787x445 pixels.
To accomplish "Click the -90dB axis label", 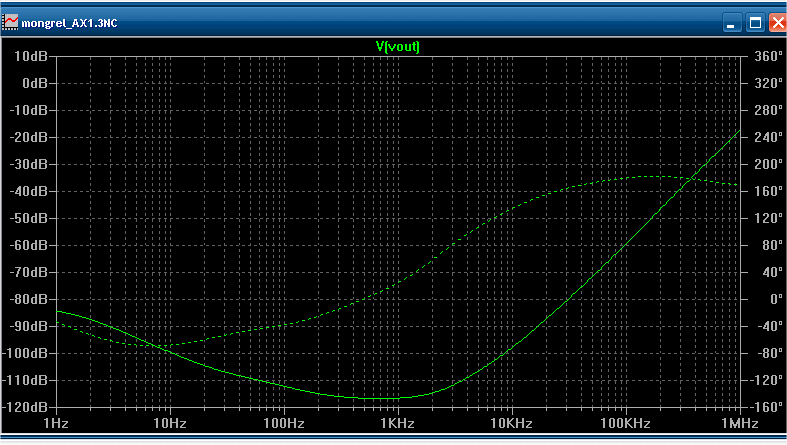I will click(29, 327).
